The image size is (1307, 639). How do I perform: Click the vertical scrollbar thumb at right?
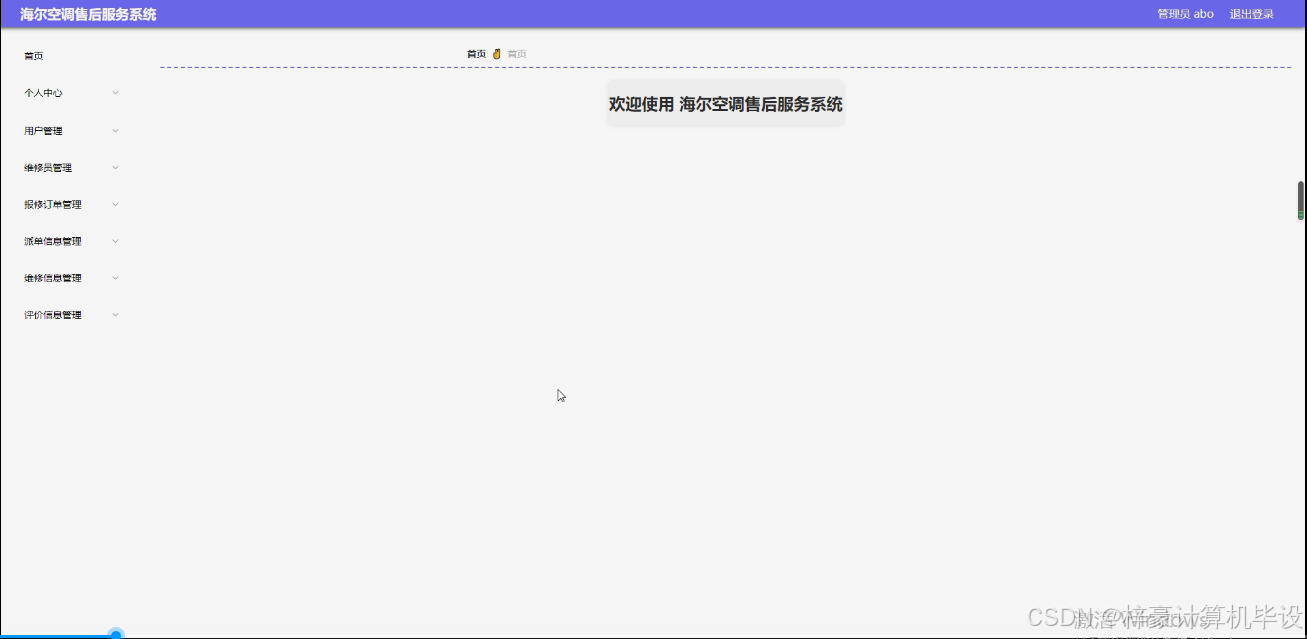pyautogui.click(x=1301, y=200)
